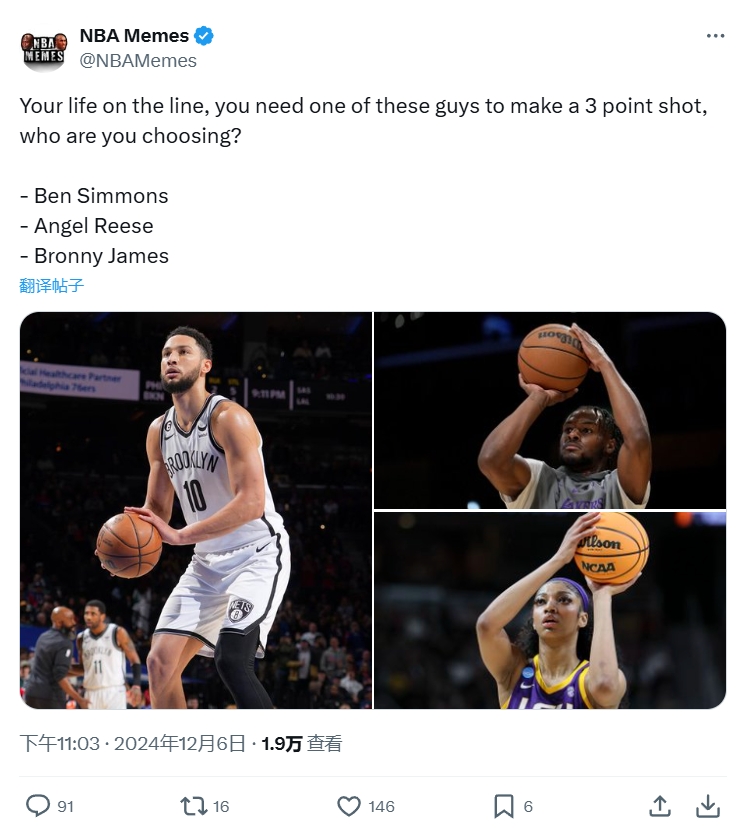
Task: Open the three-dot more options menu
Action: 715,36
